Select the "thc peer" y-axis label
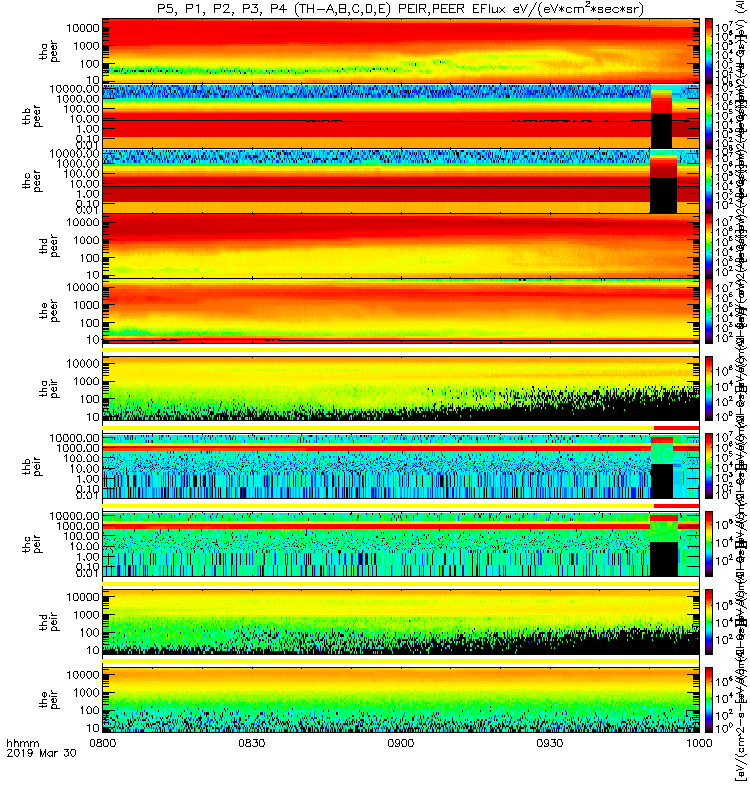 32,181
